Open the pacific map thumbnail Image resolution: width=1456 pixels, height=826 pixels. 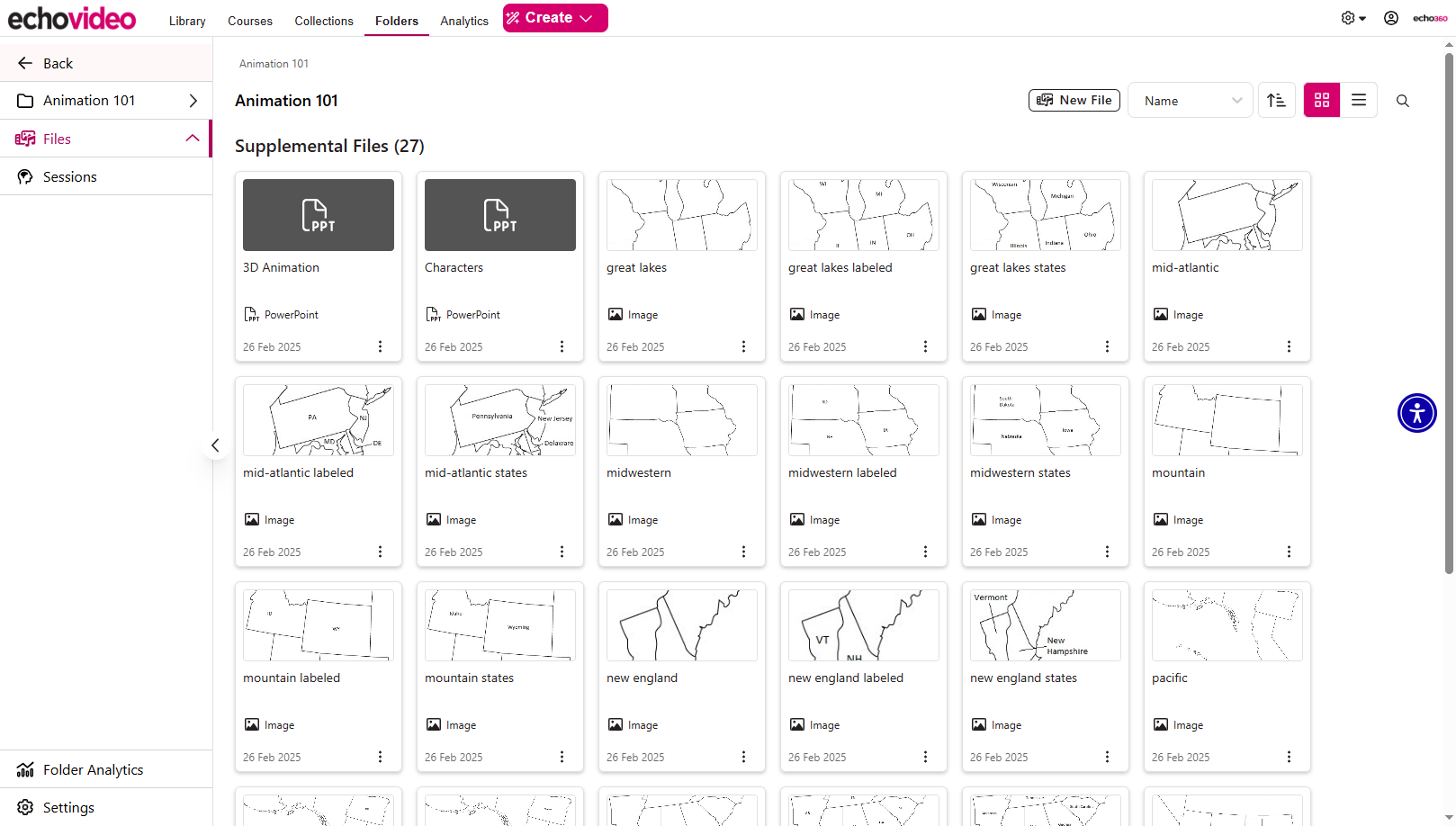pyautogui.click(x=1227, y=625)
